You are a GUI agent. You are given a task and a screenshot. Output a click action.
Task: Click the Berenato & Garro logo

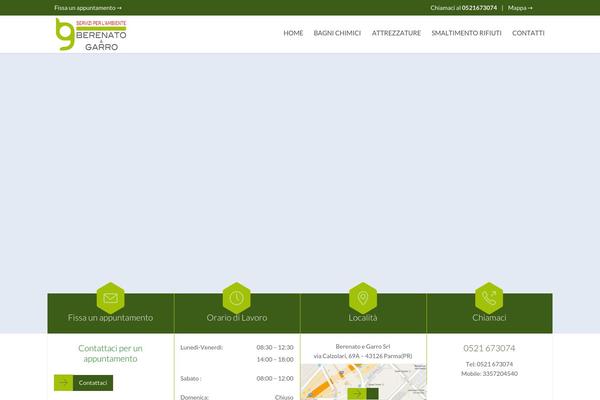91,34
